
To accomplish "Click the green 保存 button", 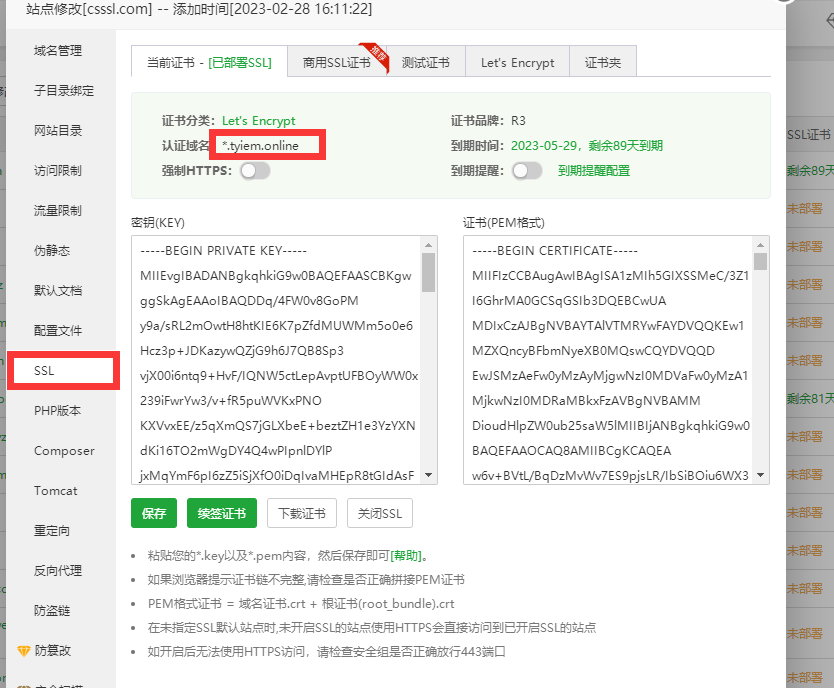I will click(154, 513).
